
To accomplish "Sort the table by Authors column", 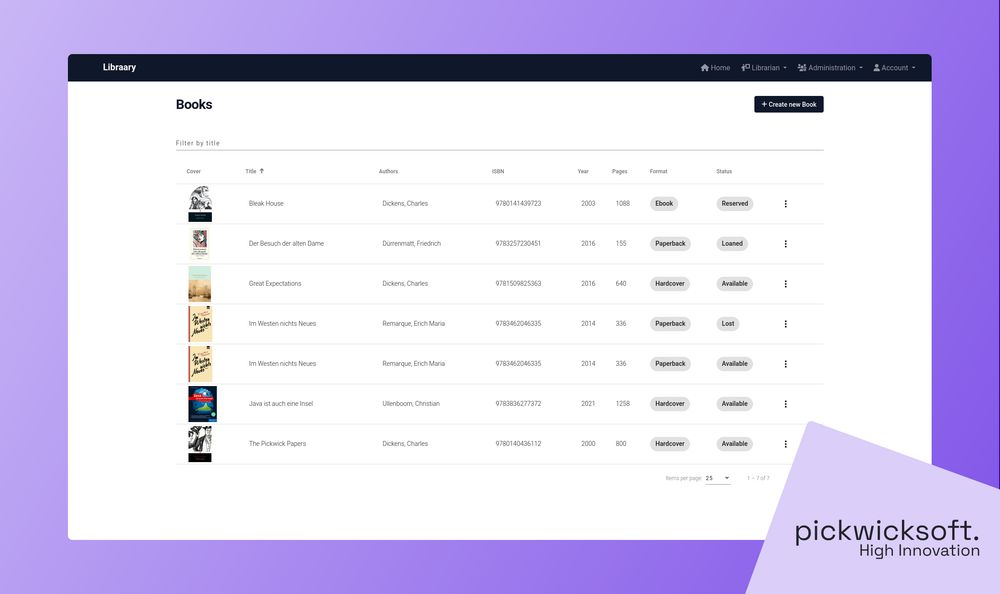I will click(x=388, y=171).
